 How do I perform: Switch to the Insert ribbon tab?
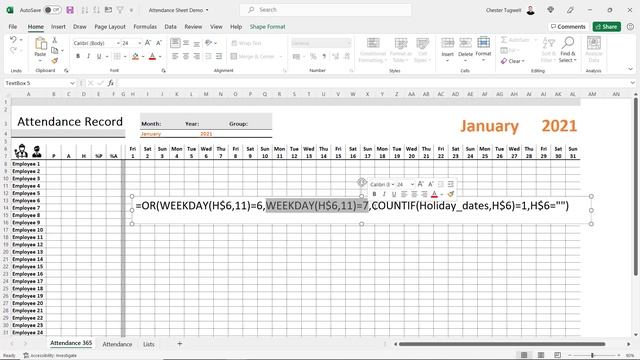pos(58,27)
